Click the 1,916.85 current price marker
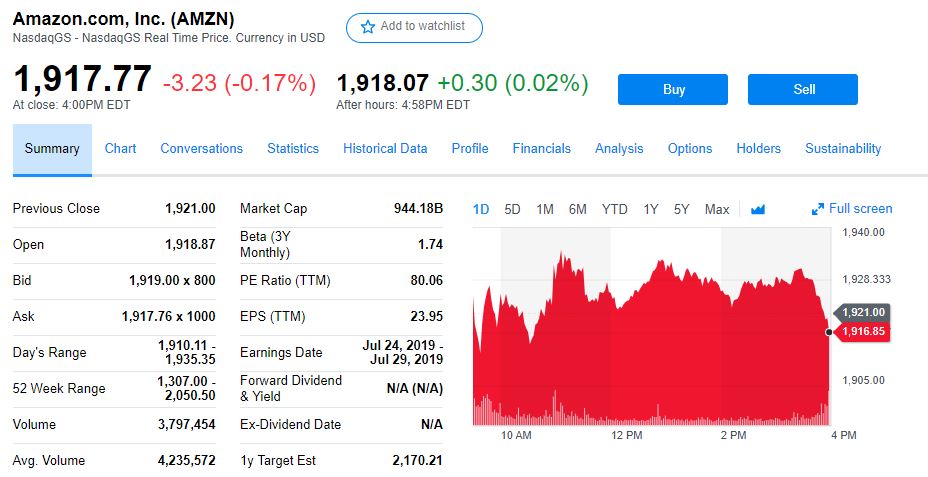 [x=863, y=332]
